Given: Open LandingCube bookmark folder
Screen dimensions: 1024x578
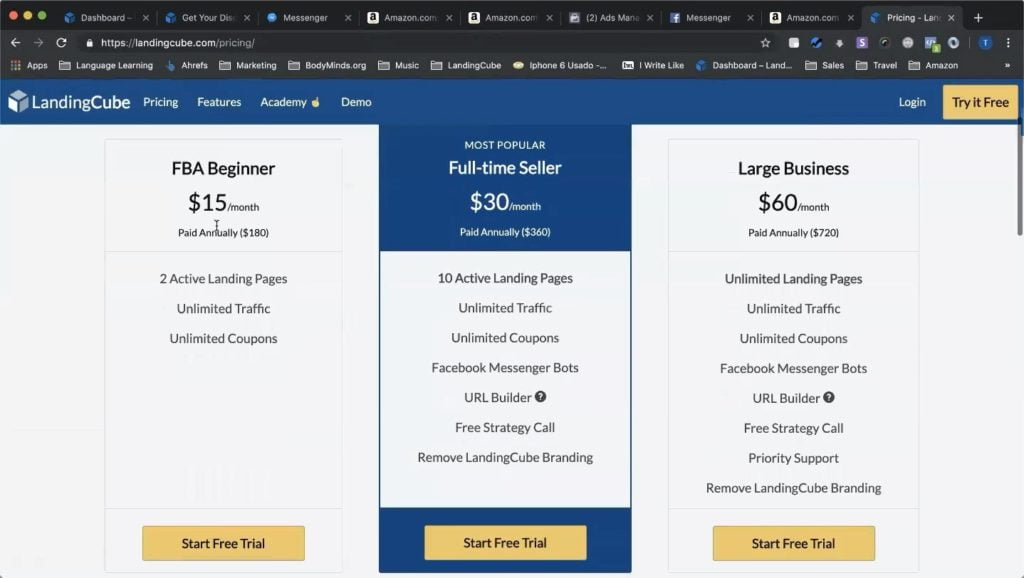Looking at the screenshot, I should click(466, 65).
